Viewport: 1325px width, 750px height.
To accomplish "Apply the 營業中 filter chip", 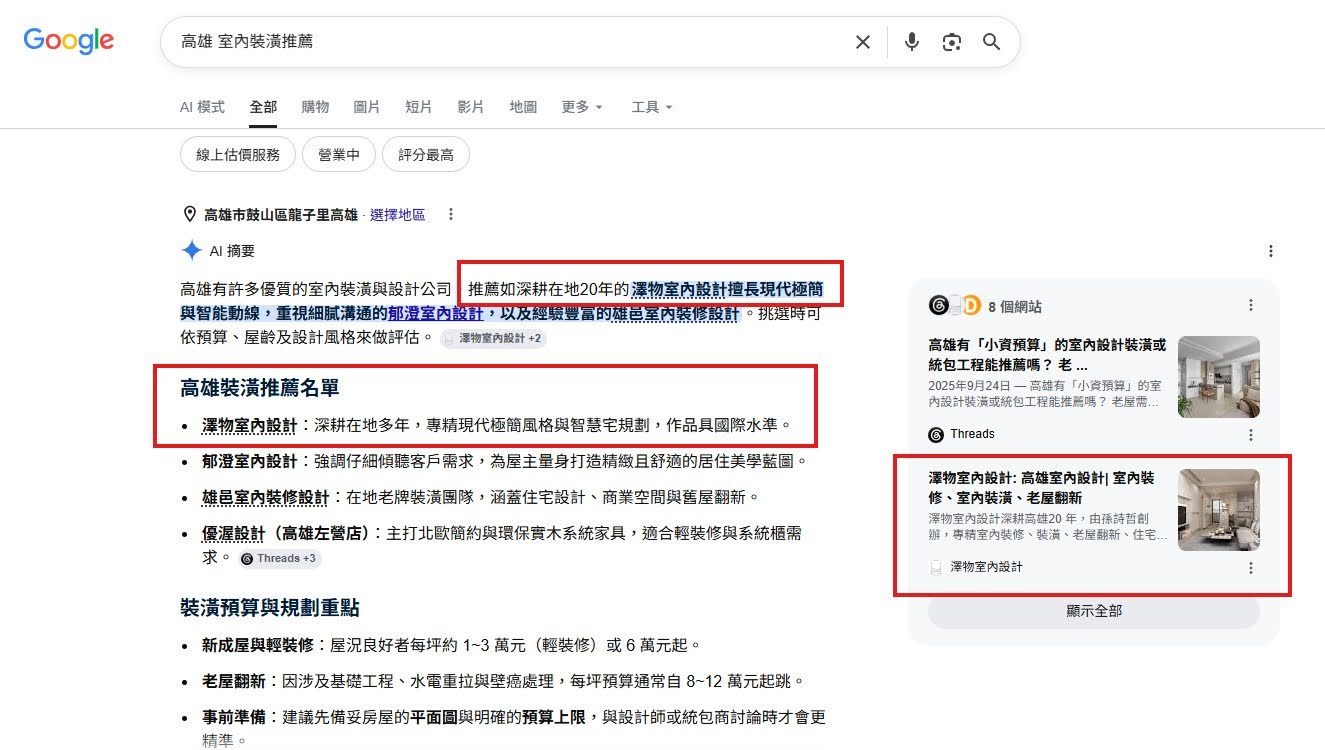I will click(339, 154).
